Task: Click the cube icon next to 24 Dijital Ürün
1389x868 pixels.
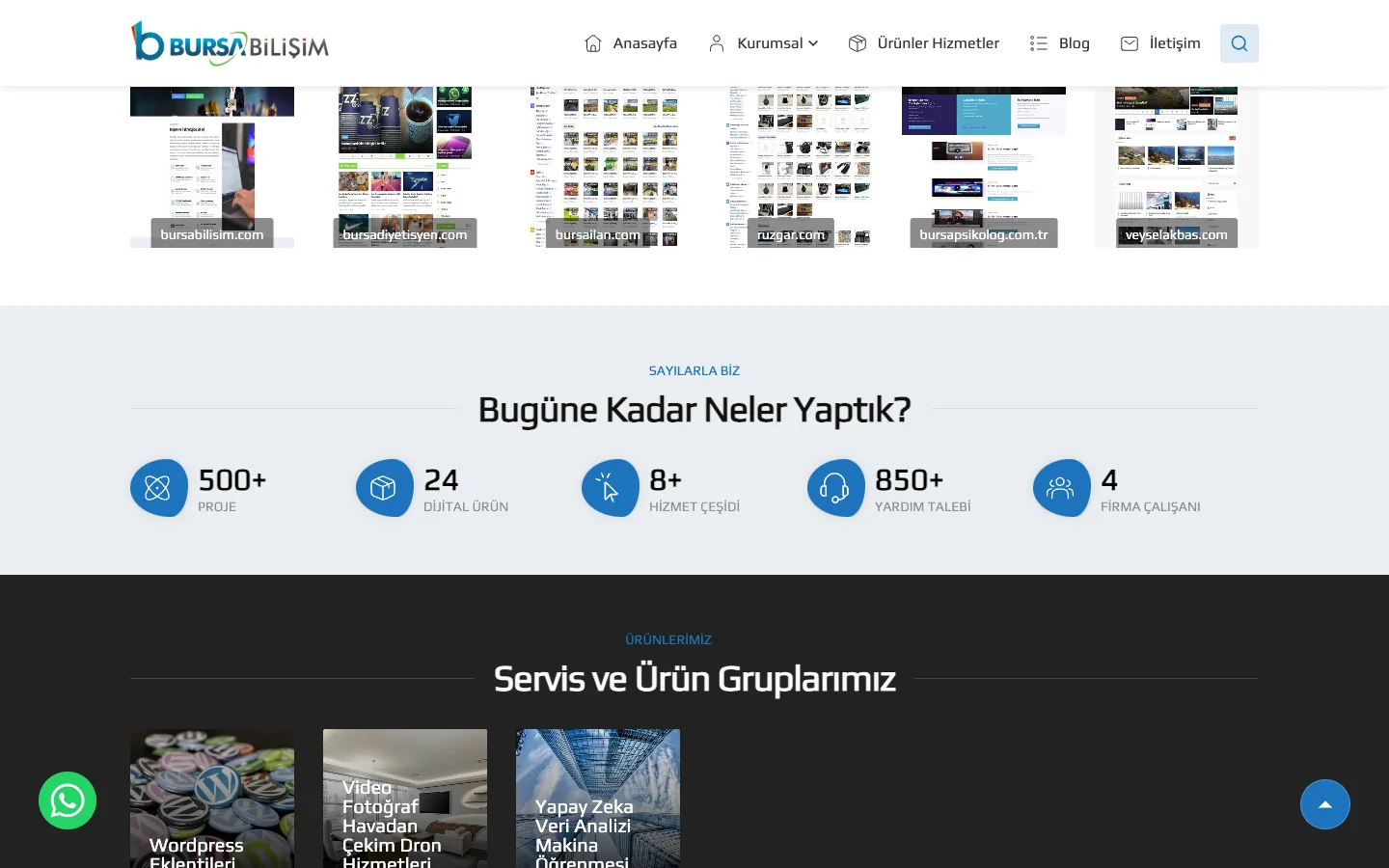Action: pos(385,488)
